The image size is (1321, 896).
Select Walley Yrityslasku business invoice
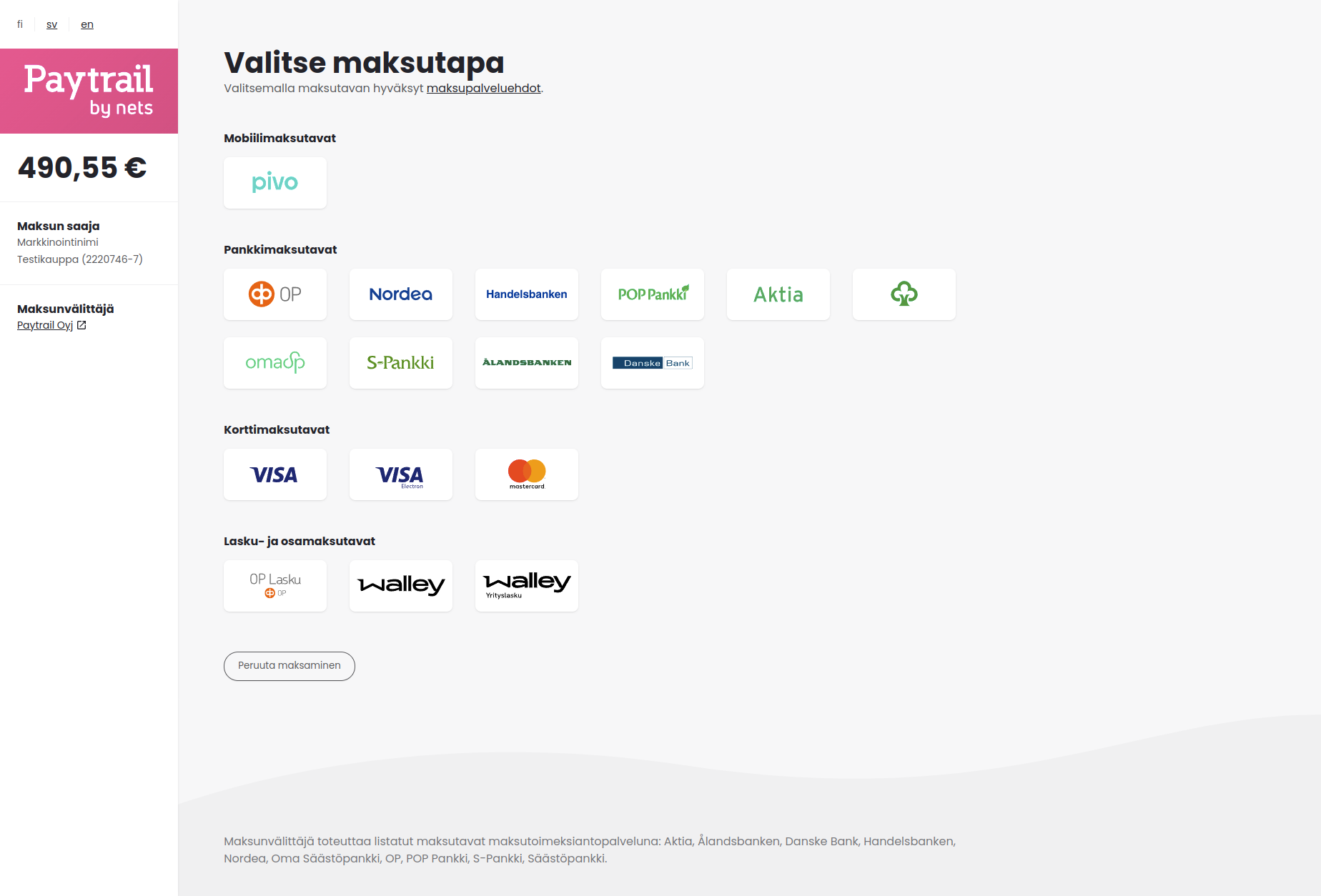[527, 586]
